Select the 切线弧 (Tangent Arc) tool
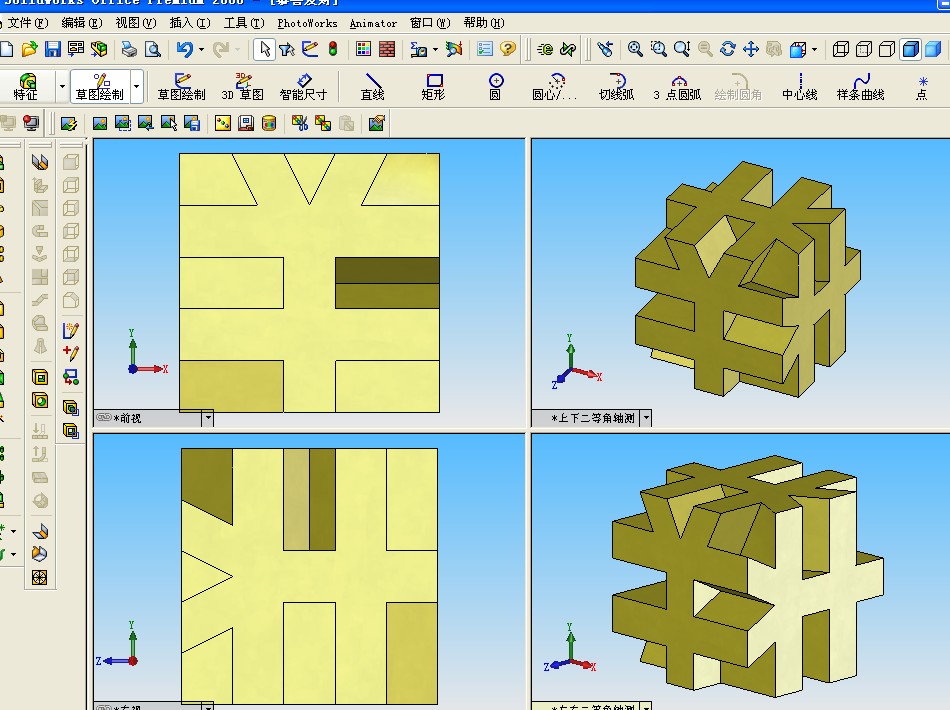 click(617, 87)
